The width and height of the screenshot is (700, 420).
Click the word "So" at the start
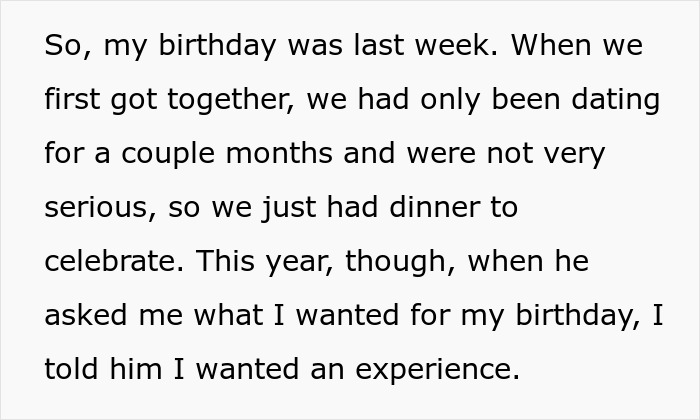[61, 47]
